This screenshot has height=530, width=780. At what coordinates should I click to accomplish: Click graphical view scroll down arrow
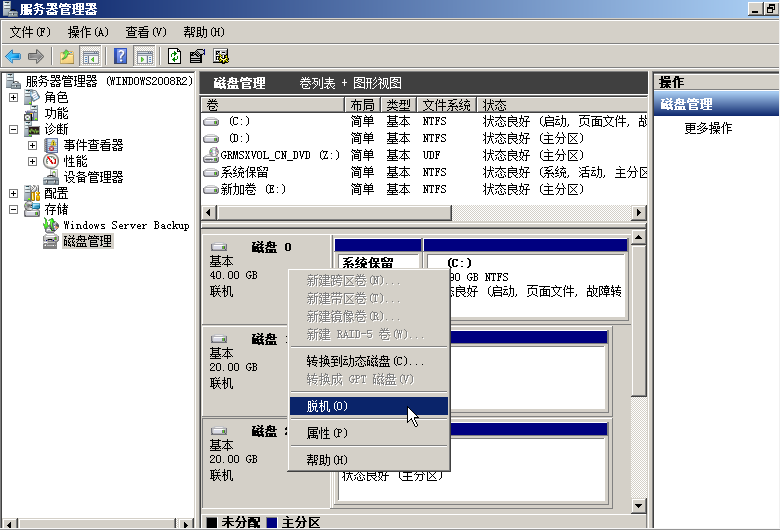[x=638, y=506]
